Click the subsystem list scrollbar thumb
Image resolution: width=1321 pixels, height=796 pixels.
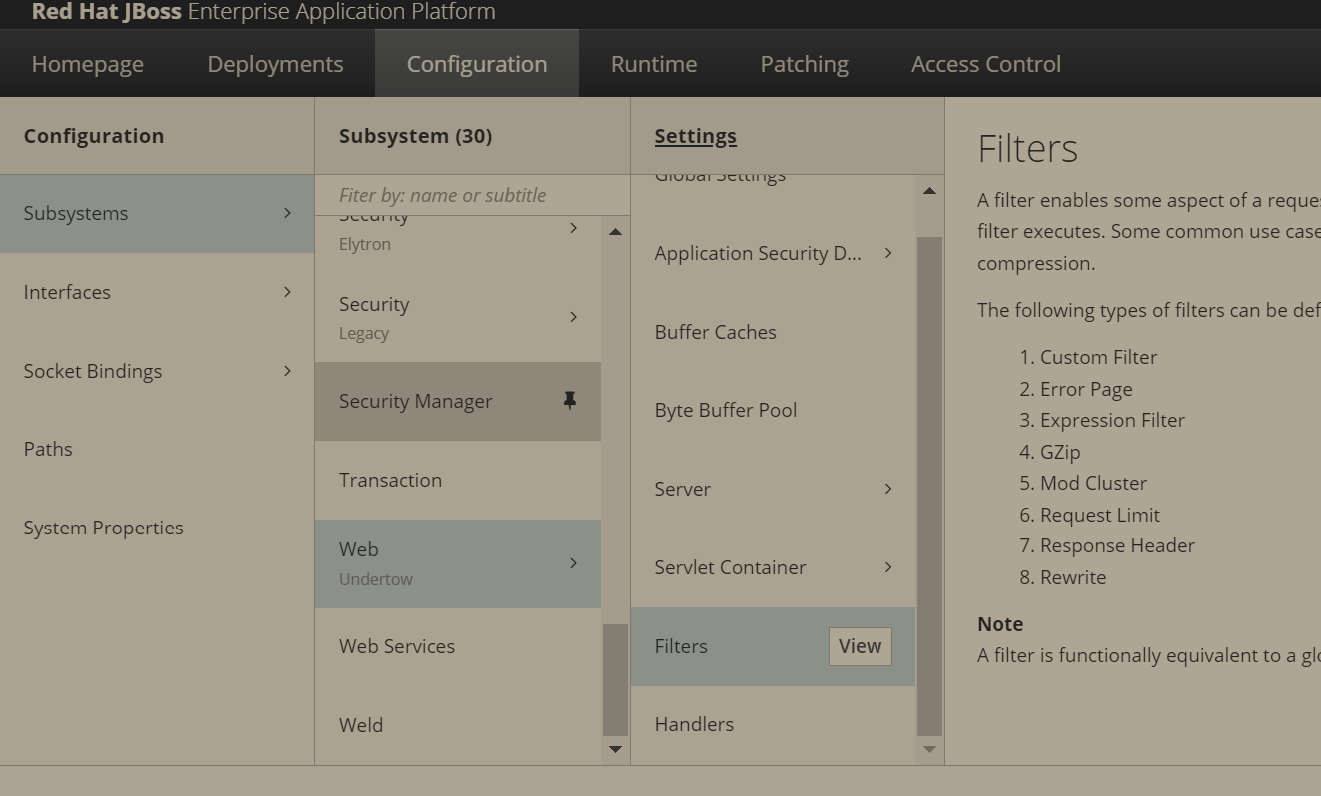pyautogui.click(x=615, y=680)
